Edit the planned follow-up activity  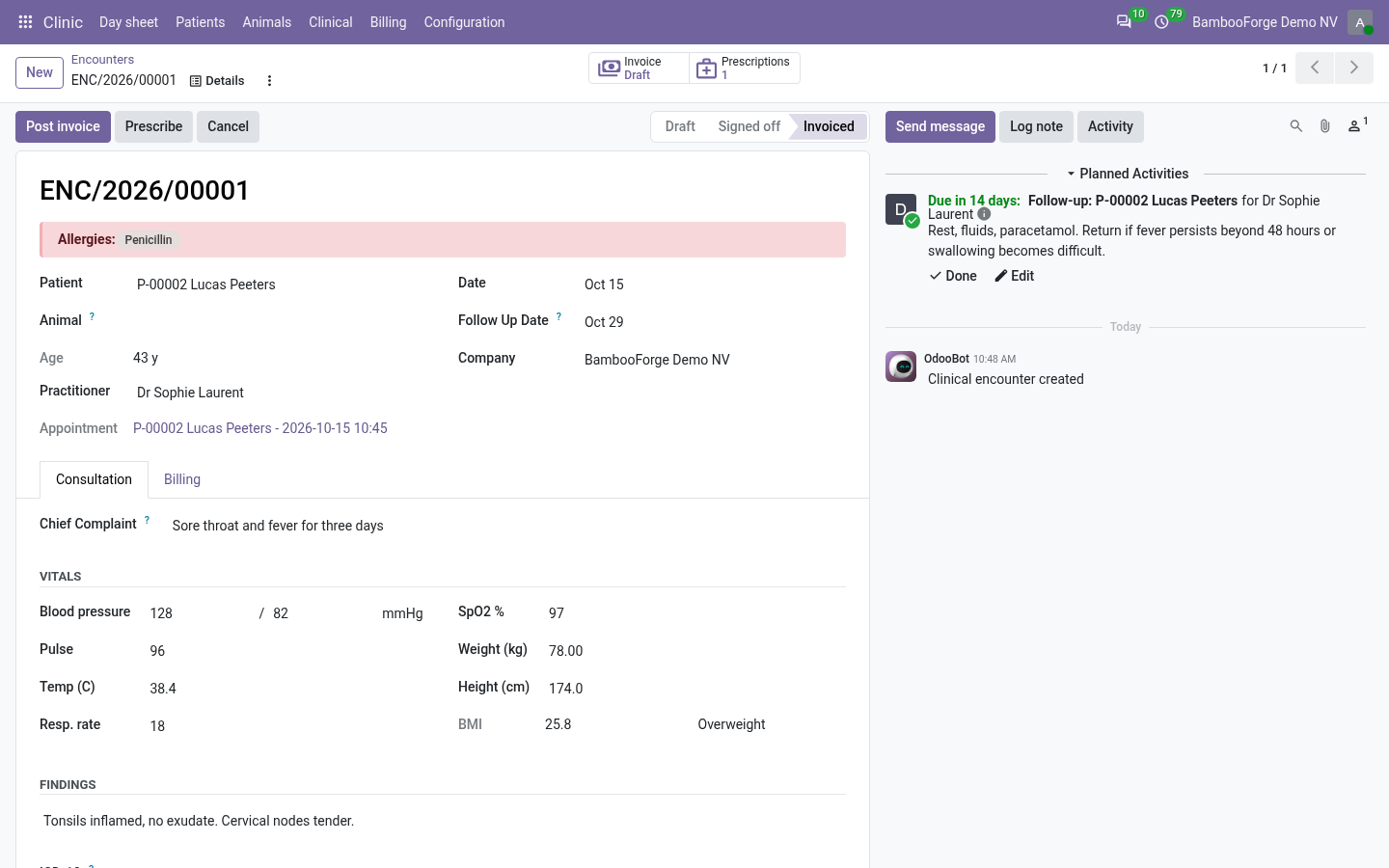click(1015, 276)
